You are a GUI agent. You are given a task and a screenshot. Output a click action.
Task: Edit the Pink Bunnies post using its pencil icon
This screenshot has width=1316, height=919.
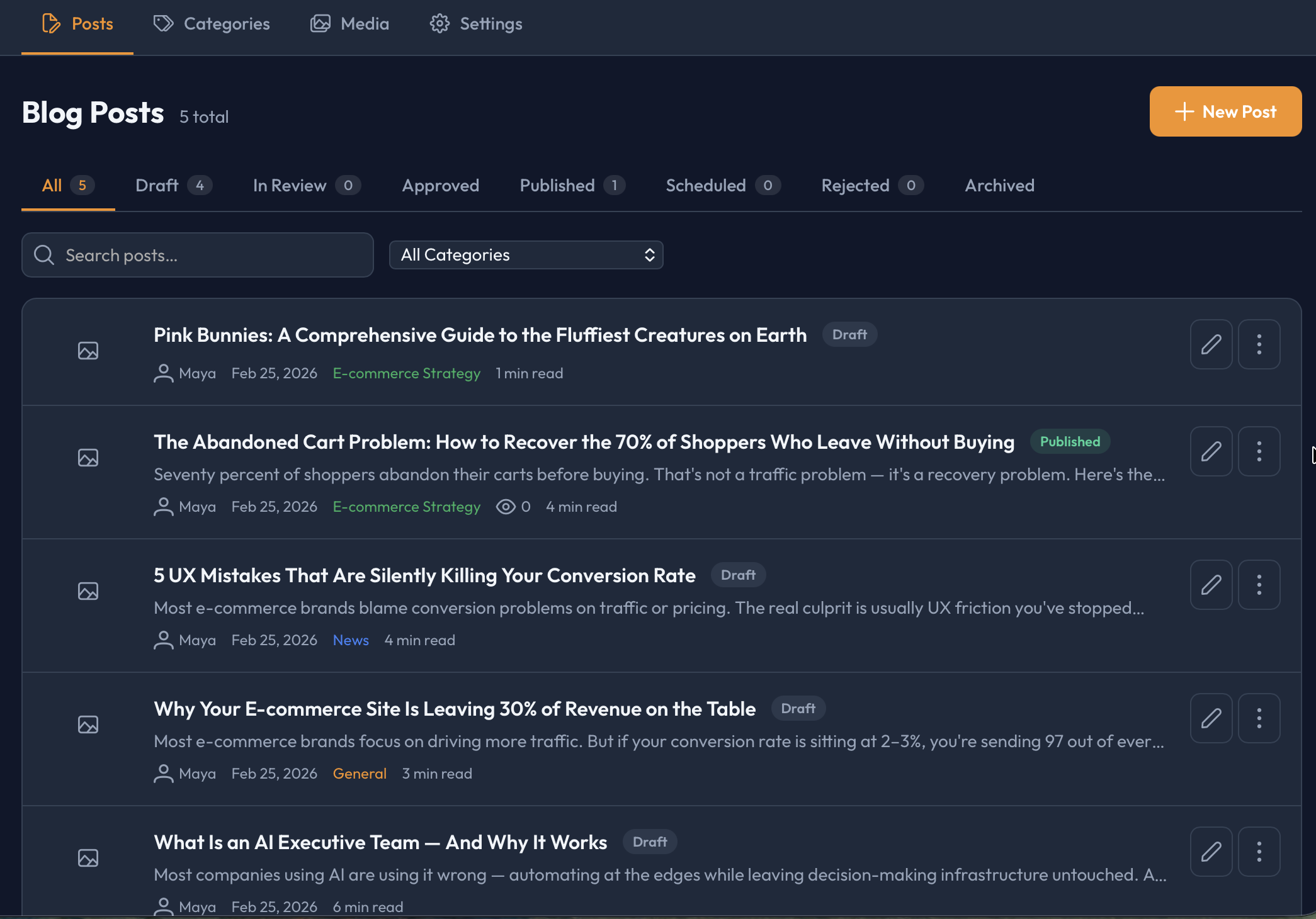click(x=1211, y=344)
